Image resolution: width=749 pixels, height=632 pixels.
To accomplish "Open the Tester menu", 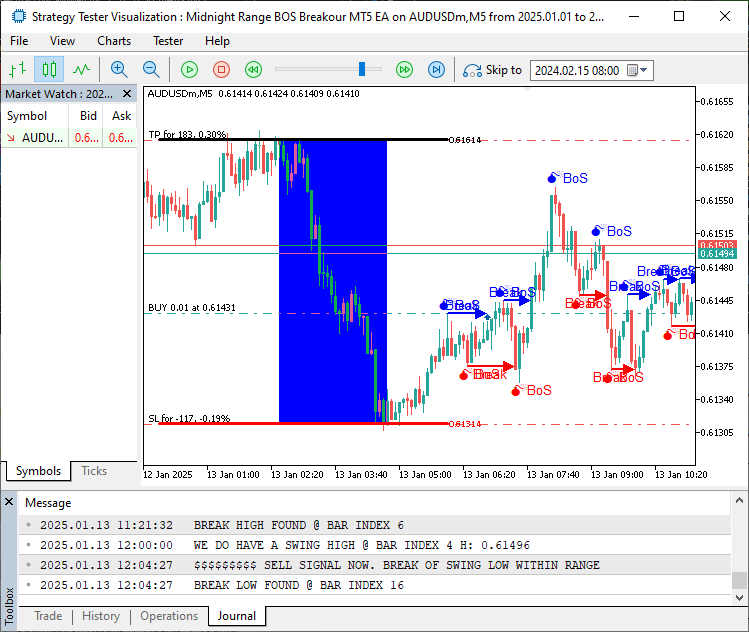I will 167,41.
